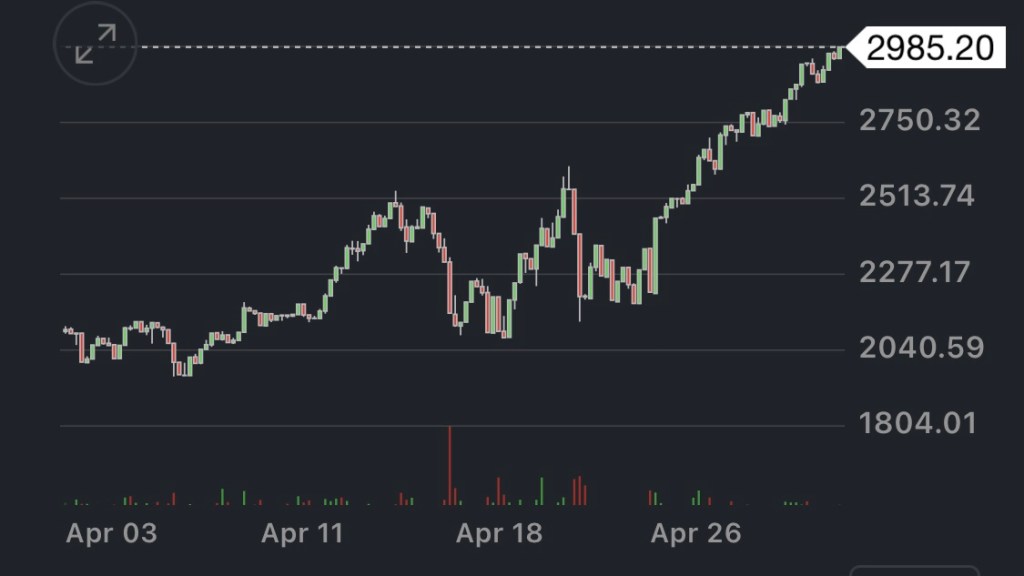This screenshot has width=1024, height=576.
Task: Click the Apr 26 date marker
Action: pos(696,533)
